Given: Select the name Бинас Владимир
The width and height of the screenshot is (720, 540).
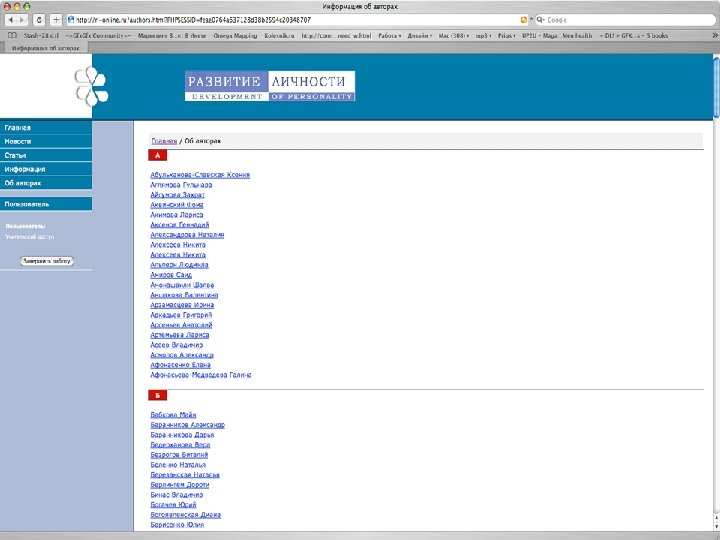Looking at the screenshot, I should (x=177, y=495).
